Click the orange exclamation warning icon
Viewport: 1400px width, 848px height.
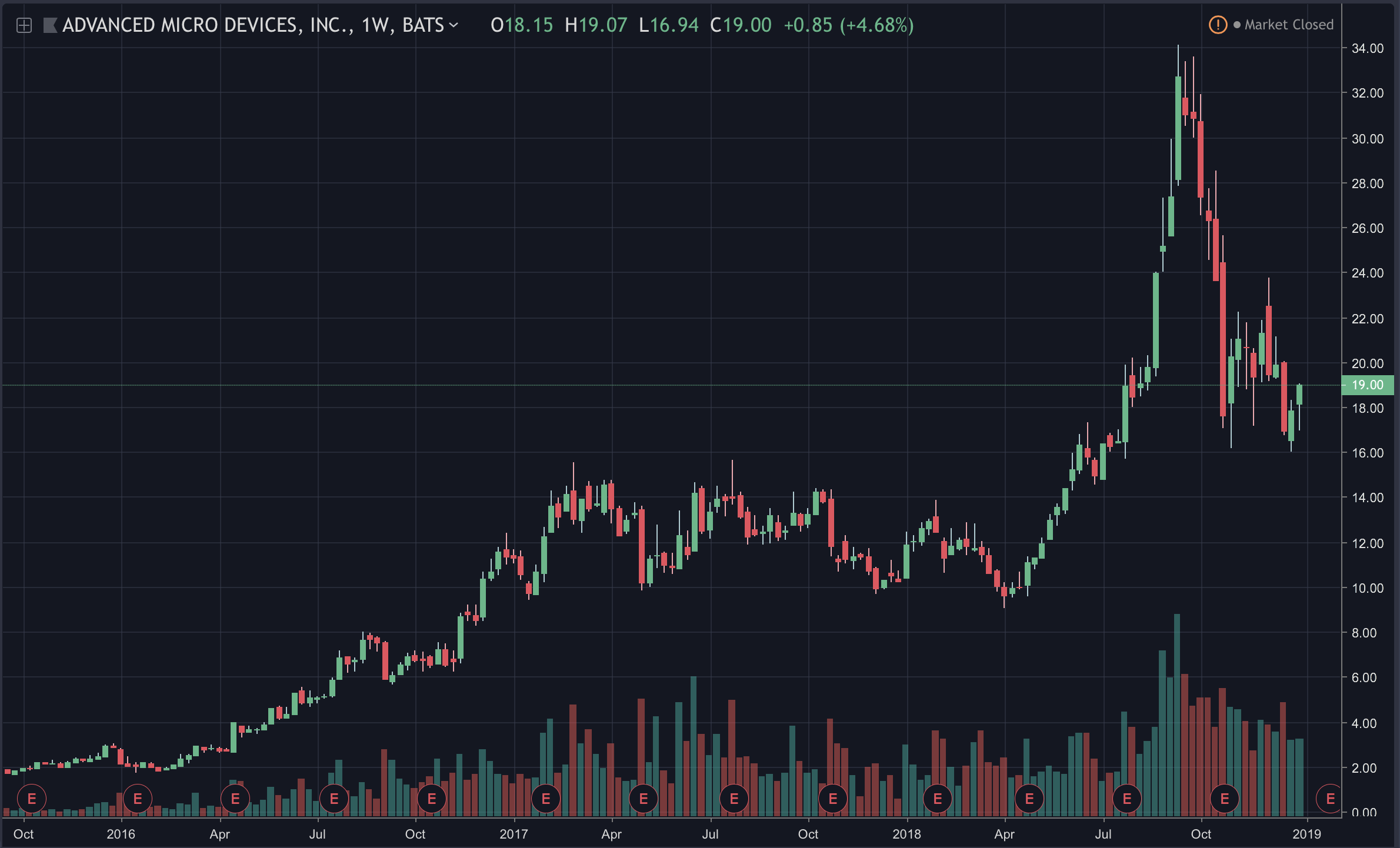pos(1217,25)
